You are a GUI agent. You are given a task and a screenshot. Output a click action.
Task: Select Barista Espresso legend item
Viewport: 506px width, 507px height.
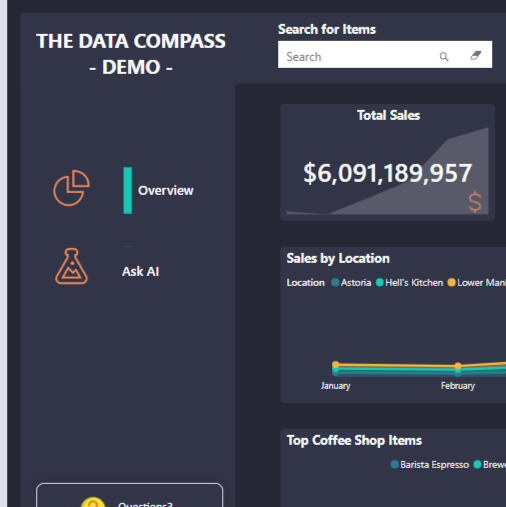(x=430, y=465)
